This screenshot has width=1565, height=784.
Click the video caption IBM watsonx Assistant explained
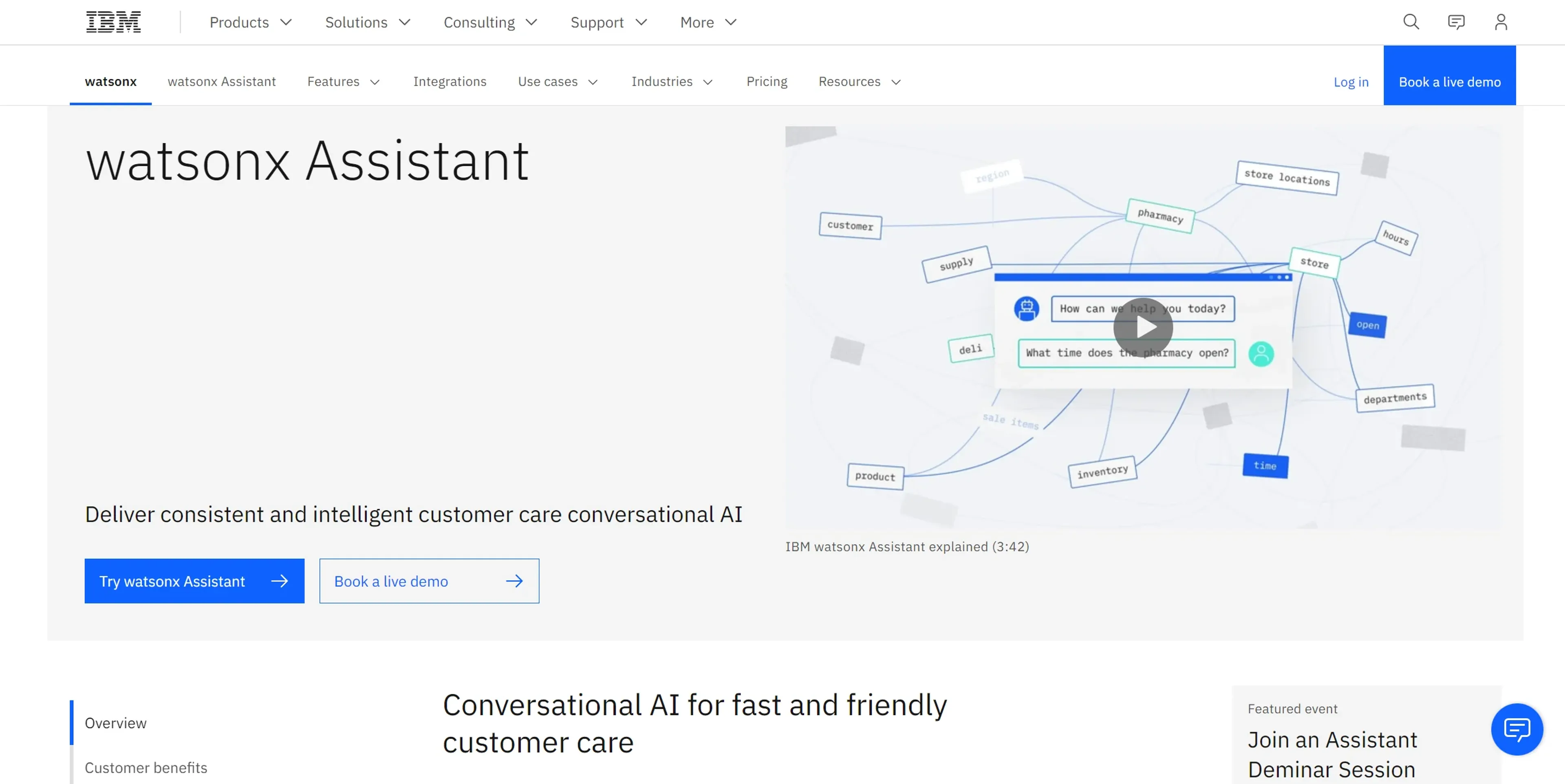906,546
